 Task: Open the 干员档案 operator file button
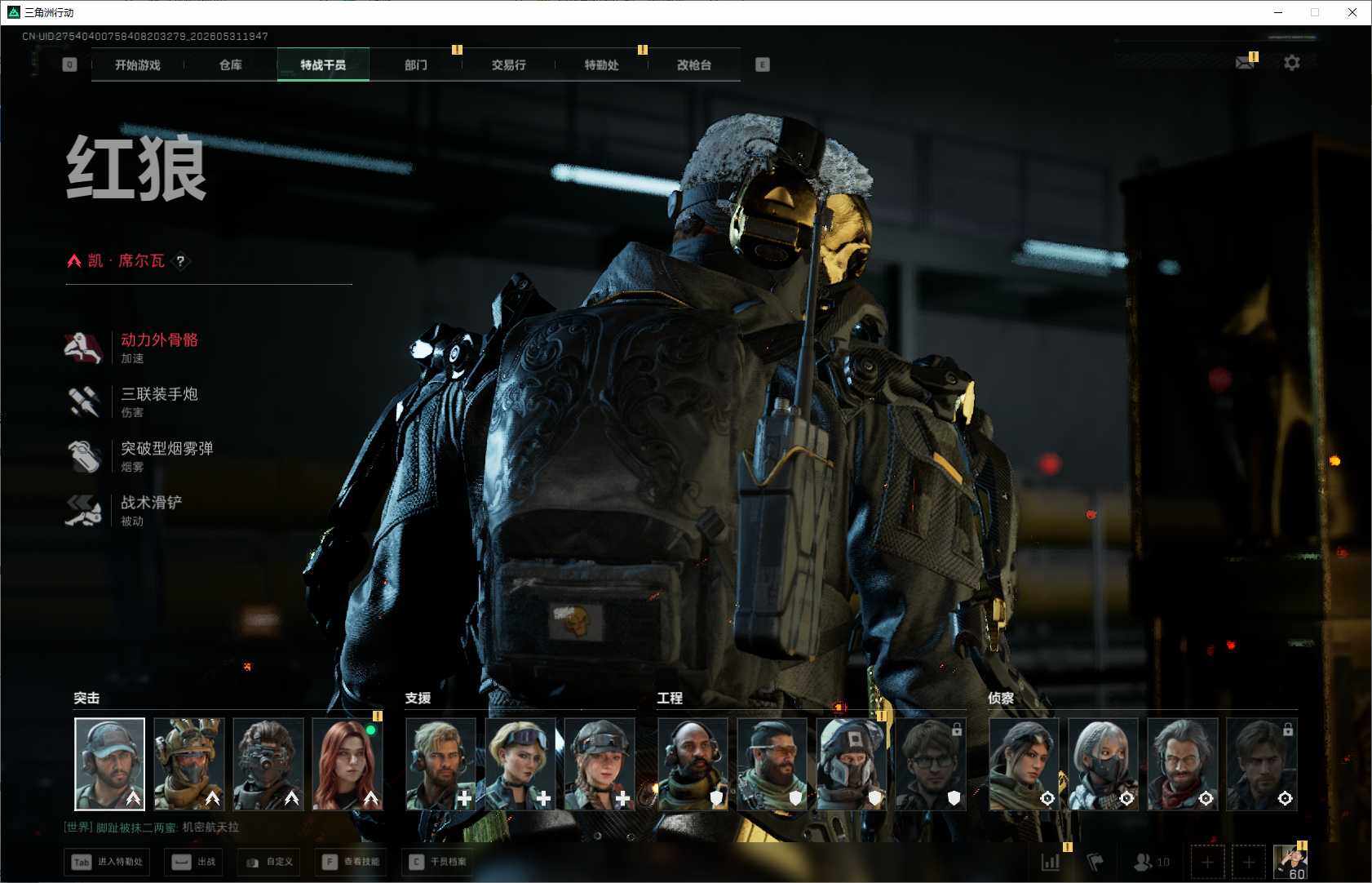pos(439,862)
